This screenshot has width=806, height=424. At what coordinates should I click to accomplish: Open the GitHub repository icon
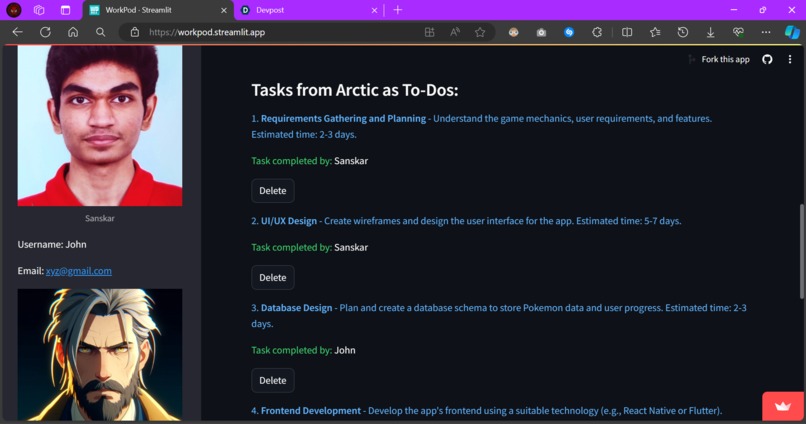(x=767, y=59)
